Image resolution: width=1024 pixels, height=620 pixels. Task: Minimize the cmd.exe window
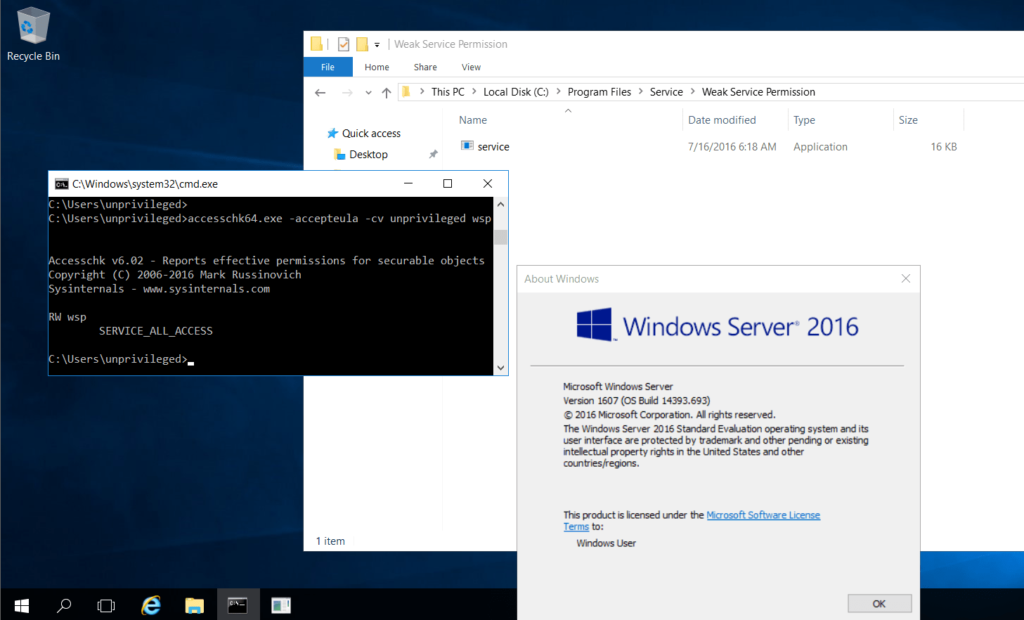pyautogui.click(x=408, y=184)
